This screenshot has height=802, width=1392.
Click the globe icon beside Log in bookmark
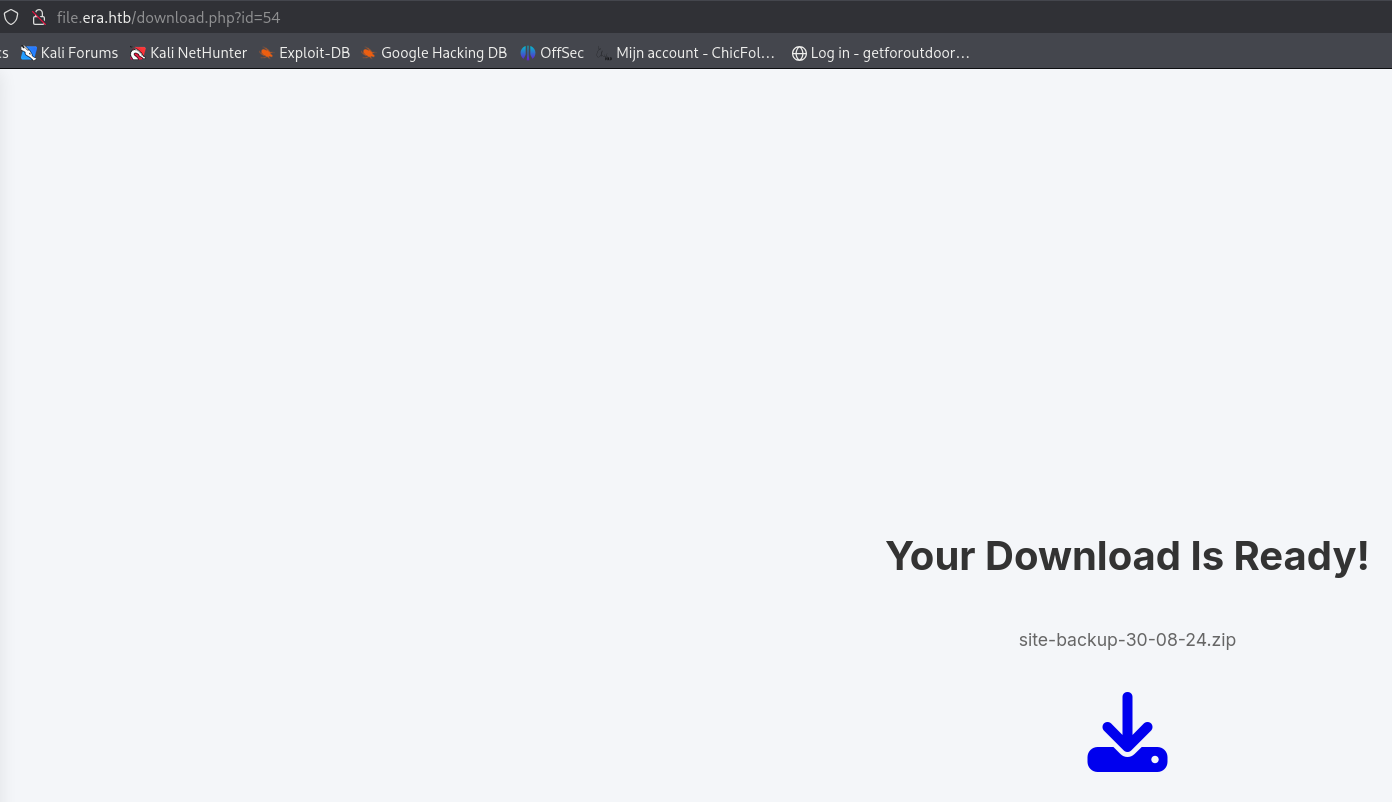(799, 53)
